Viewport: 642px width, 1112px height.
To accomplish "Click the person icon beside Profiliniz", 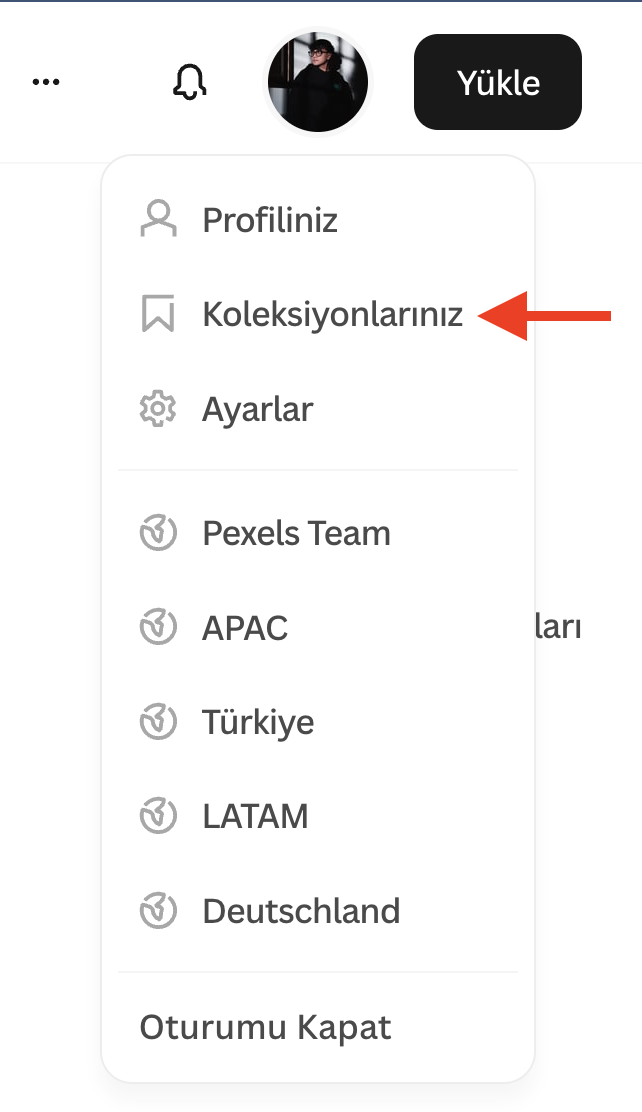I will [x=158, y=219].
